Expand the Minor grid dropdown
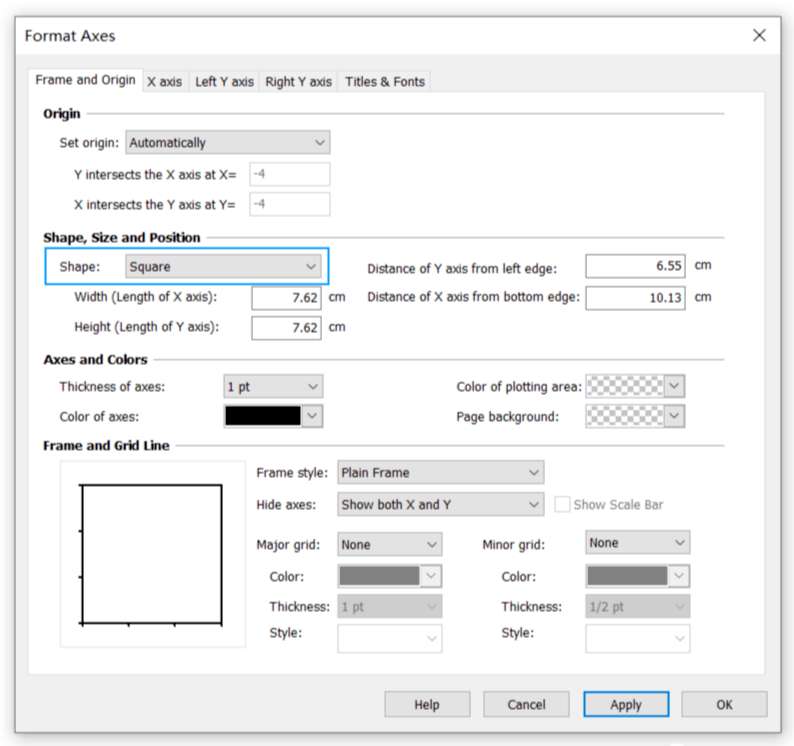Viewport: 794px width, 746px height. click(x=637, y=543)
